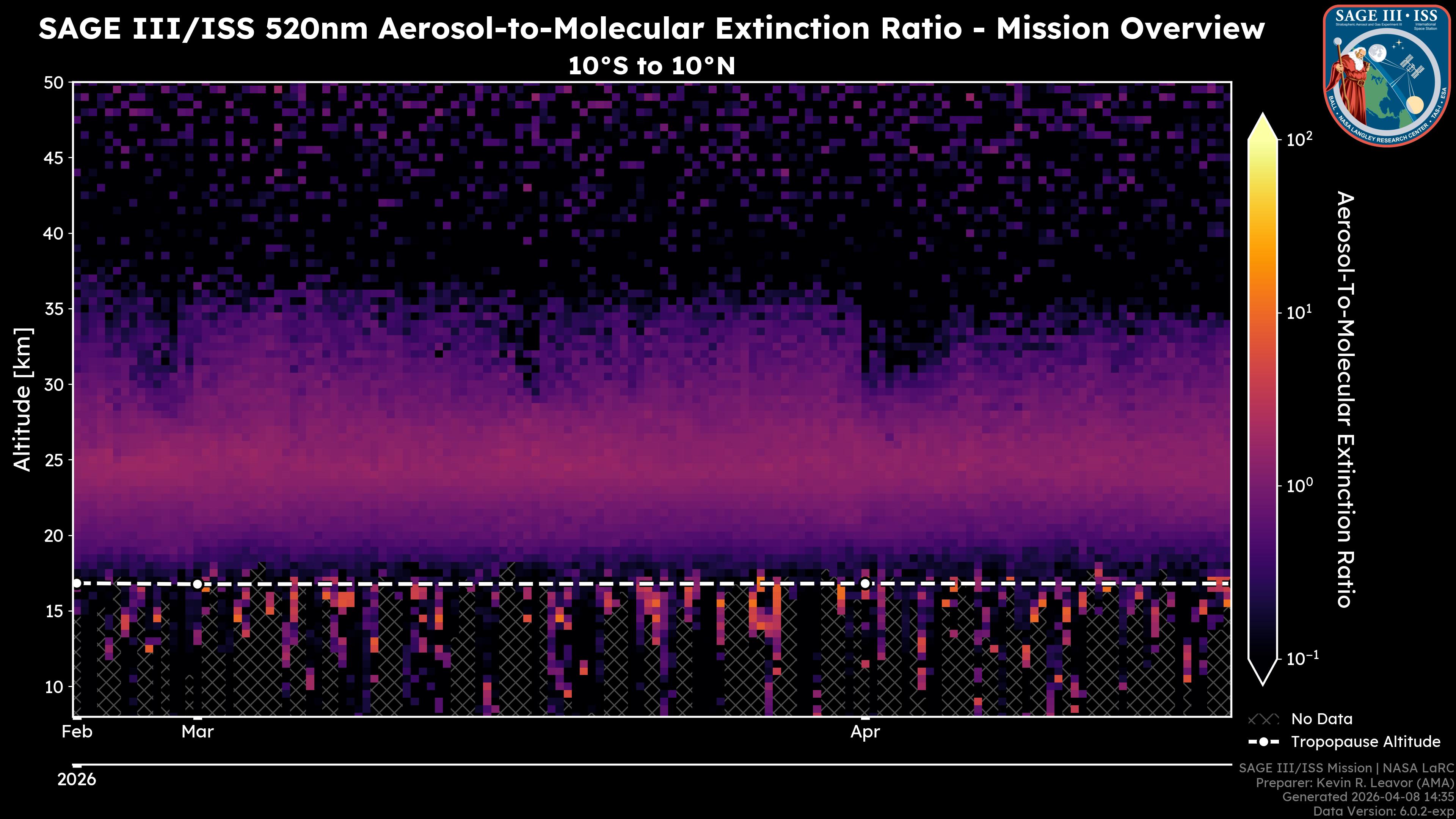Image resolution: width=1456 pixels, height=819 pixels.
Task: Click the Aerosol-To-Molecular Extinction Ratio colorbar label
Action: [1345, 399]
